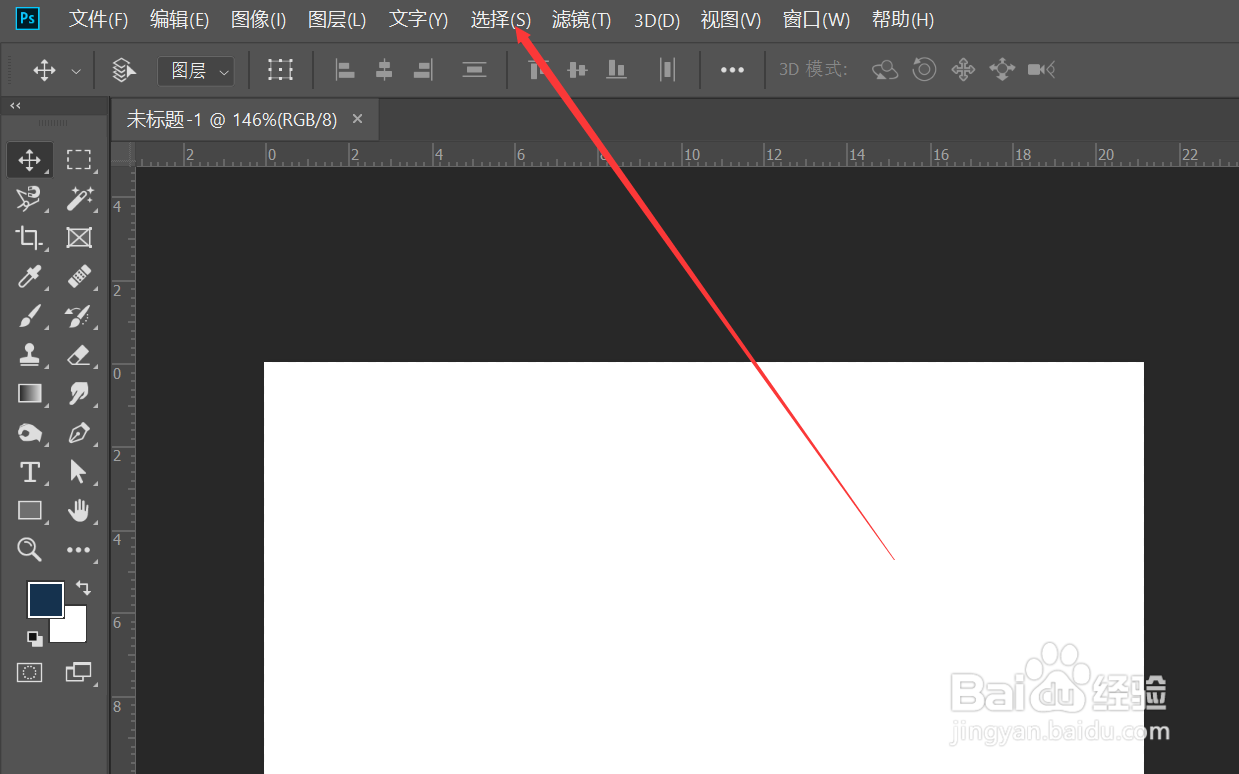Click the 3D pan four-arrow icon
Screen dimensions: 1239x774
tap(963, 69)
